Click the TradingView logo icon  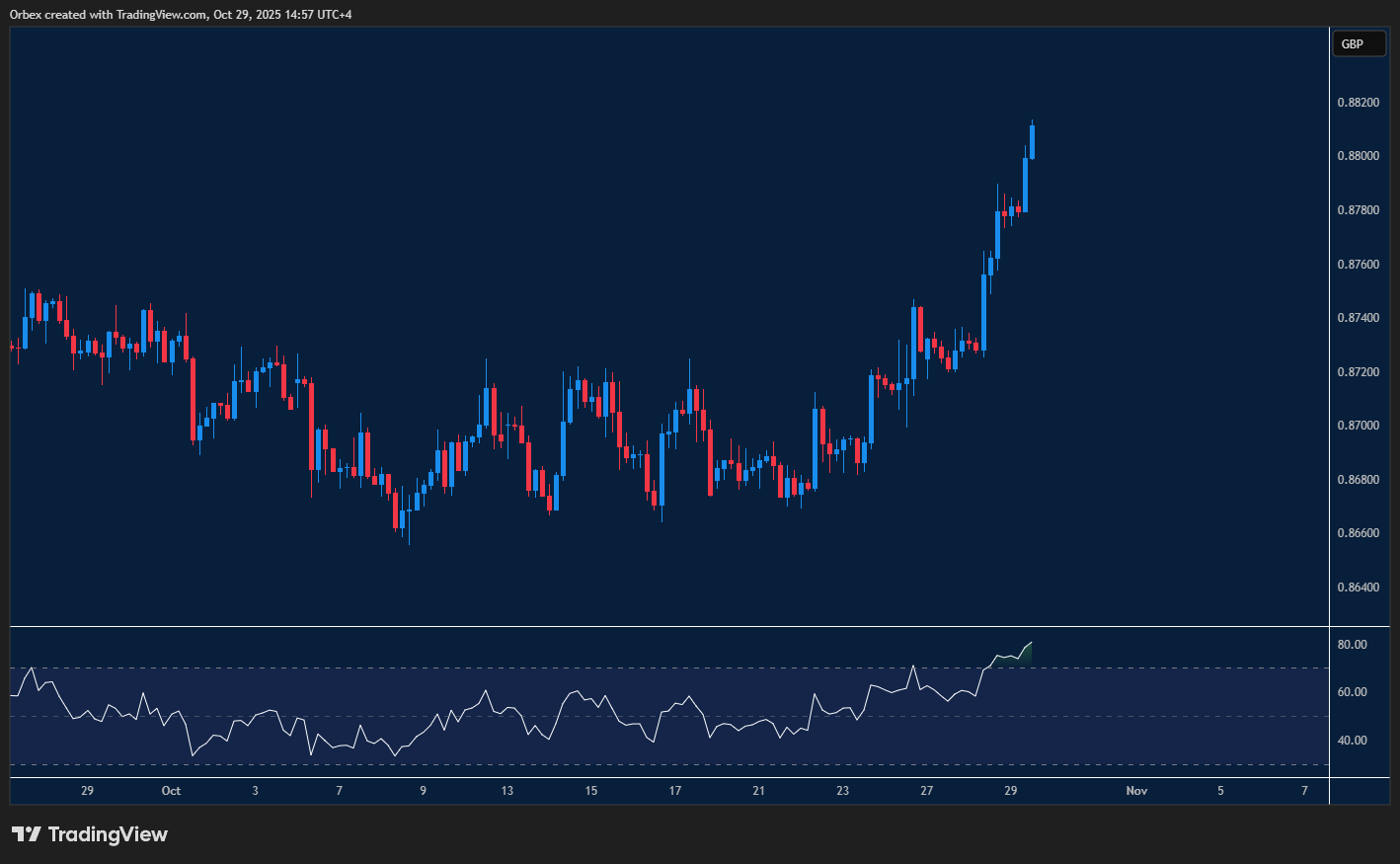coord(28,834)
